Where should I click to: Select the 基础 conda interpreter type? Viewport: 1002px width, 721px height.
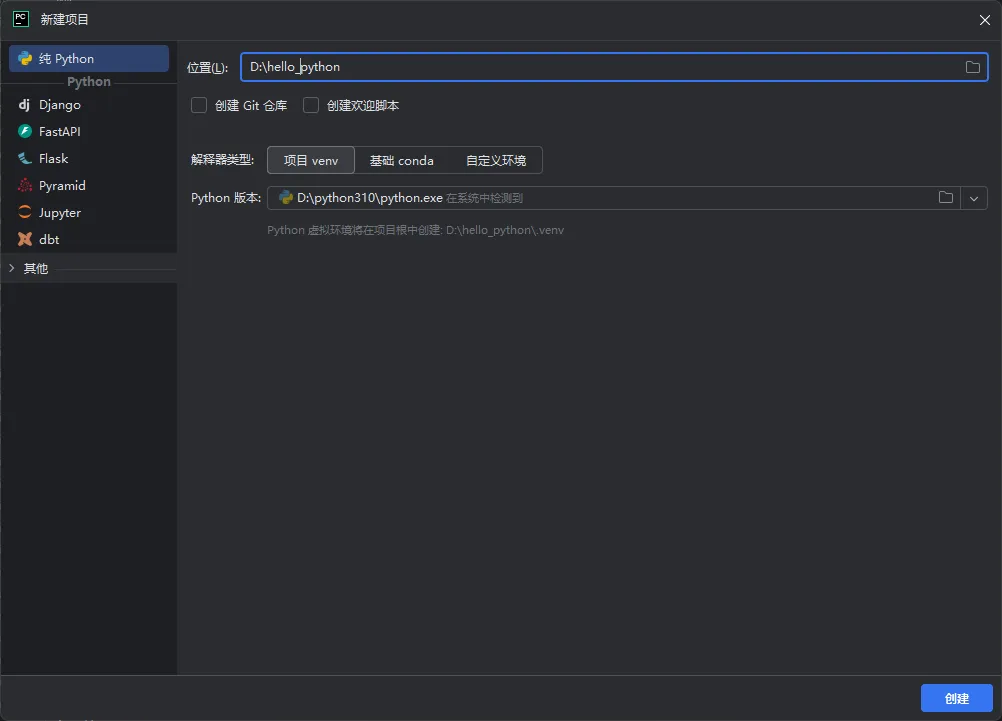tap(401, 160)
